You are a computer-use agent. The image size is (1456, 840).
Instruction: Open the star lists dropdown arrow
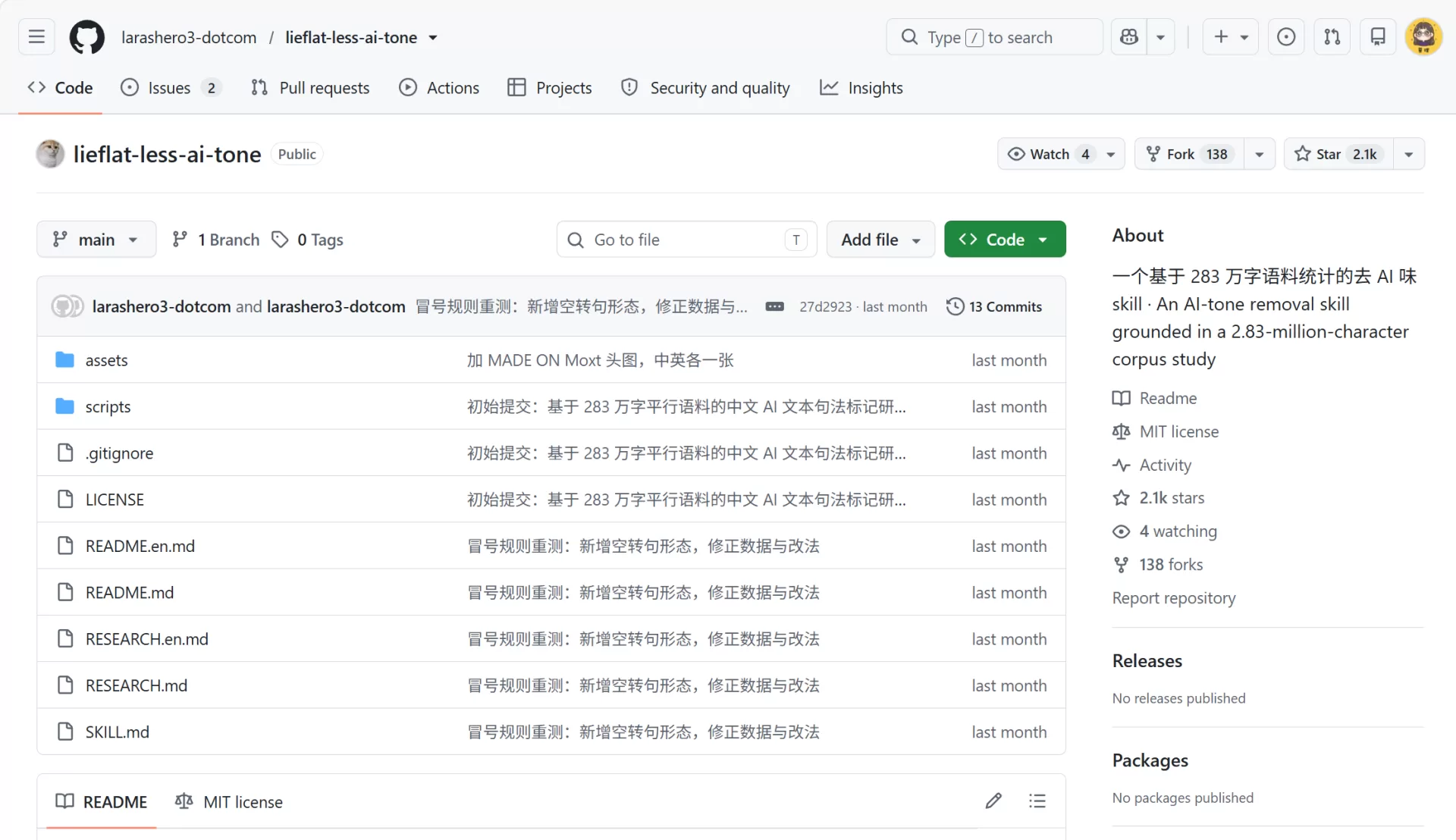click(x=1409, y=154)
